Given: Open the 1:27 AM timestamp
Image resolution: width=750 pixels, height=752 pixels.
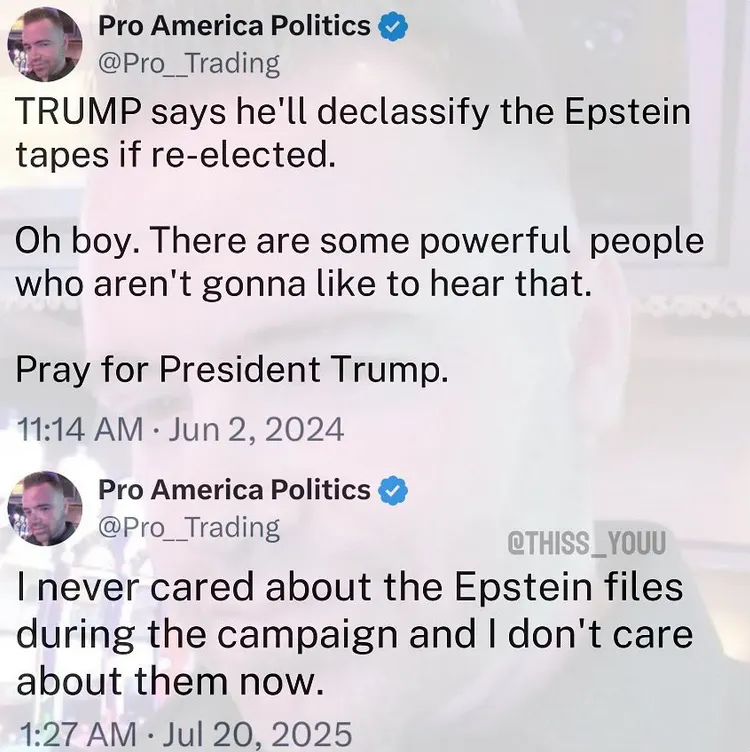Looking at the screenshot, I should [78, 734].
